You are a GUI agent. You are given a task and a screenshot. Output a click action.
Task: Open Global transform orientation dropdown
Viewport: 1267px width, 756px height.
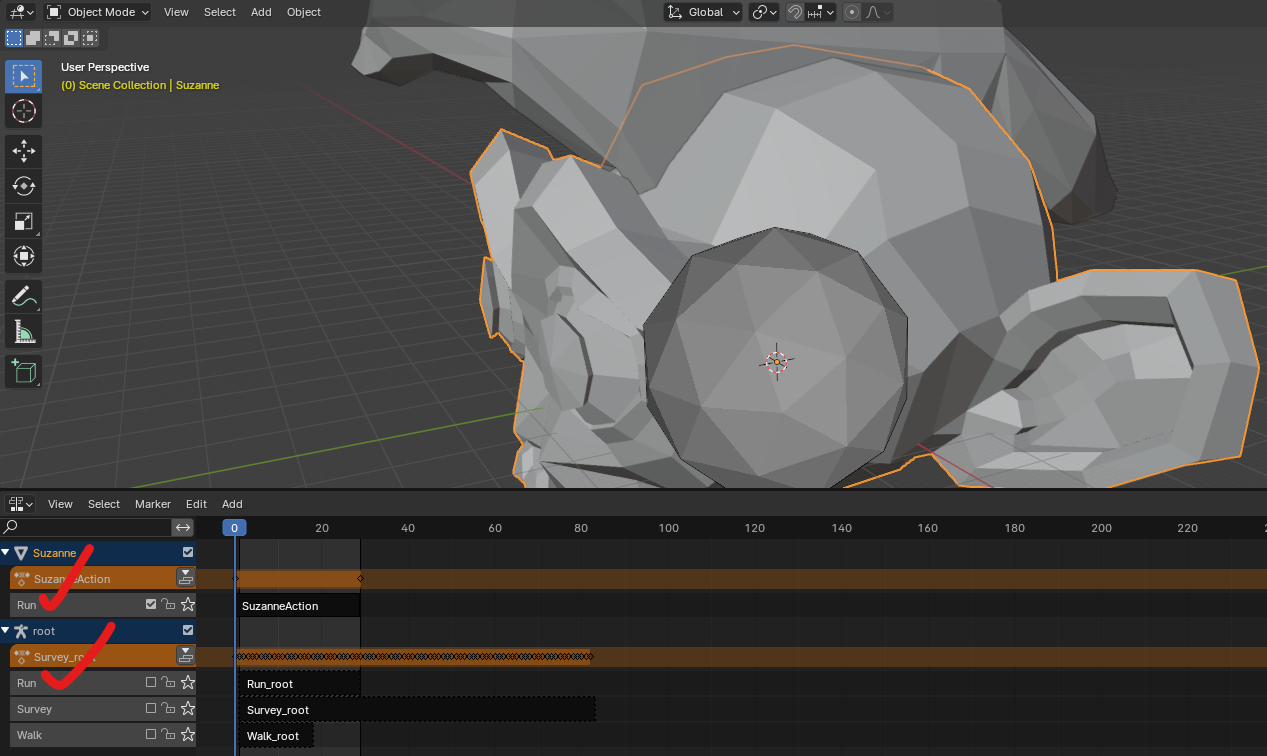click(x=703, y=12)
